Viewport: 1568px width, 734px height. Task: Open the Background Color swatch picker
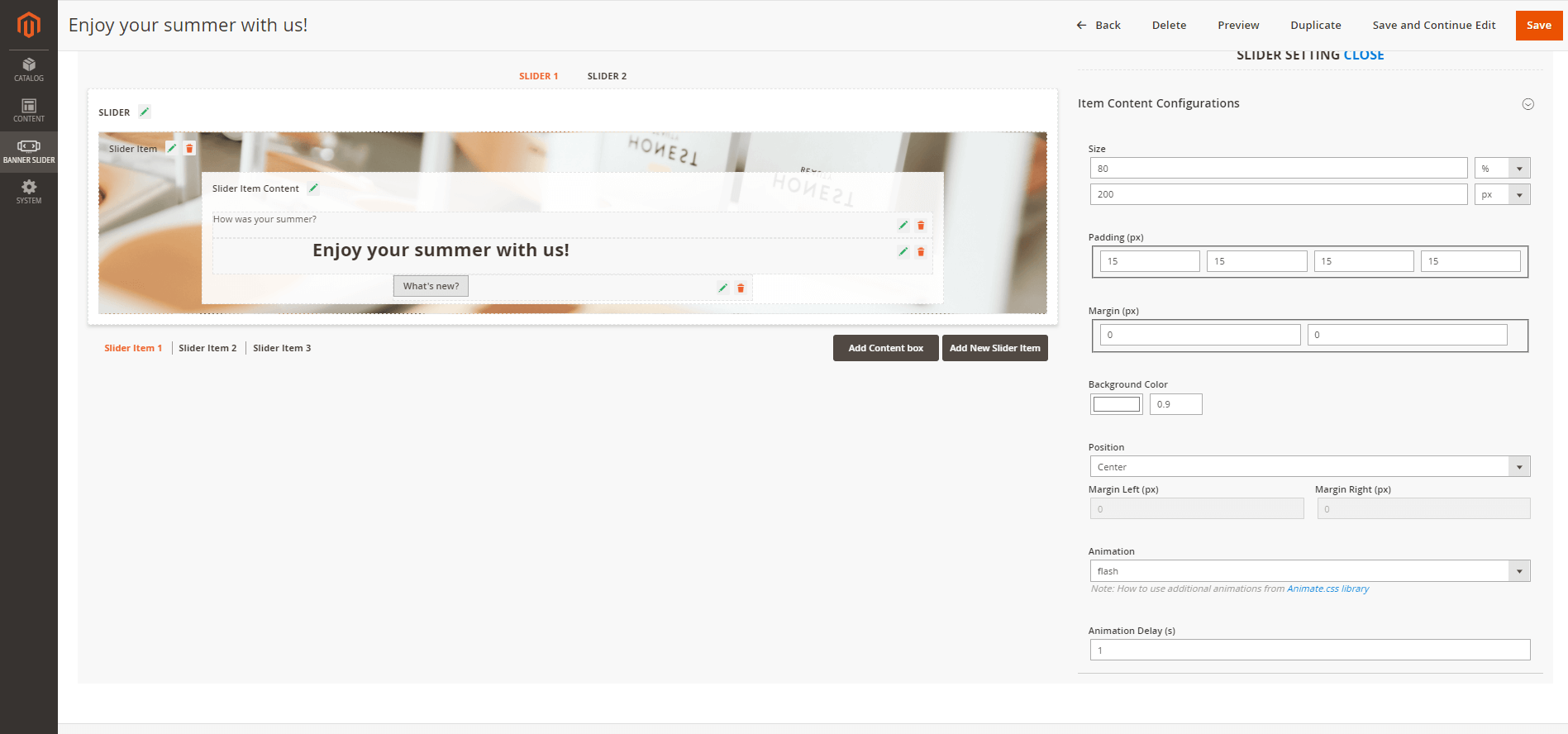coord(1117,404)
